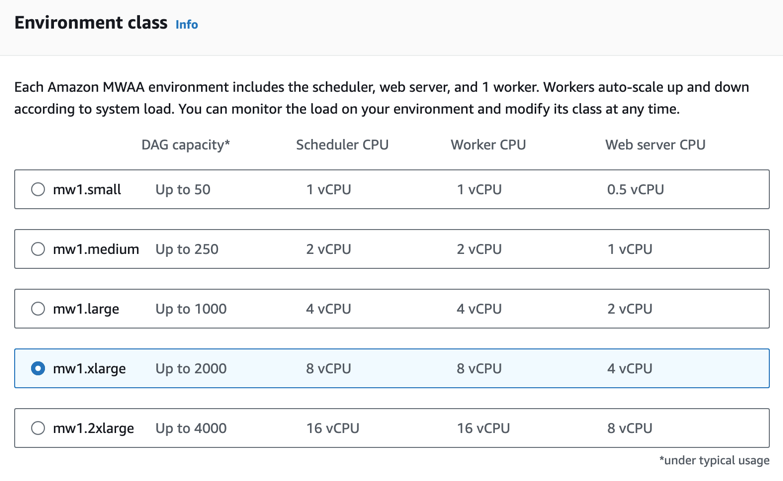Click the 'Up to 250' DAG capacity cell
783x481 pixels.
187,249
